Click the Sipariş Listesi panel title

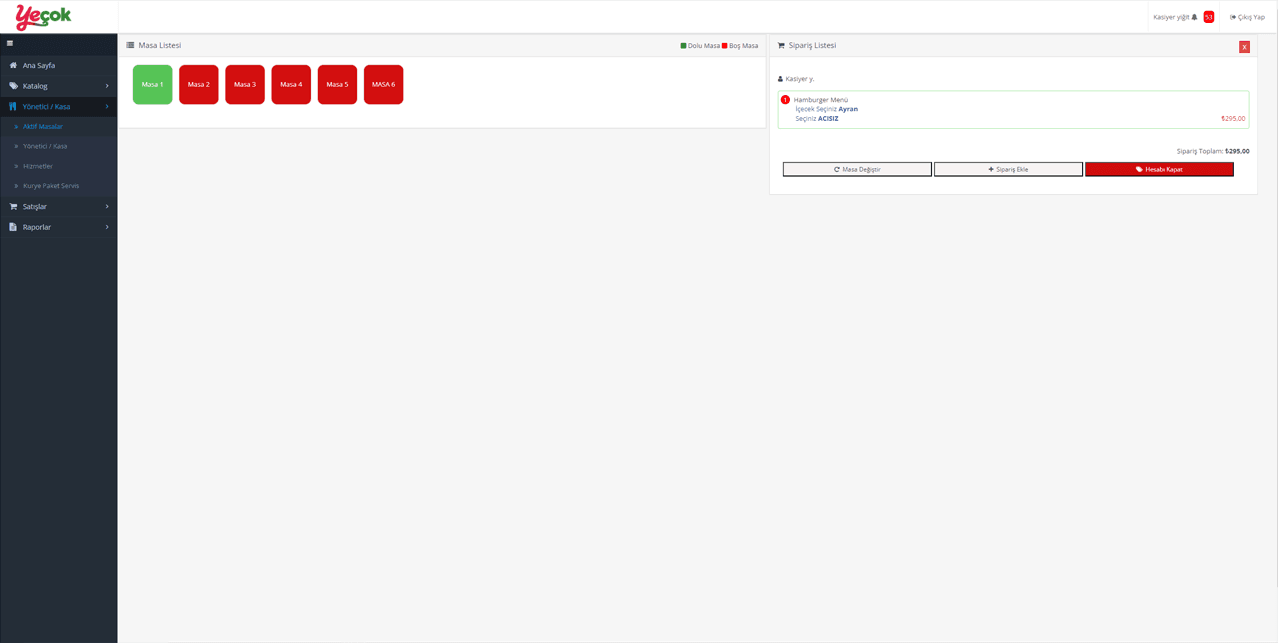(812, 45)
